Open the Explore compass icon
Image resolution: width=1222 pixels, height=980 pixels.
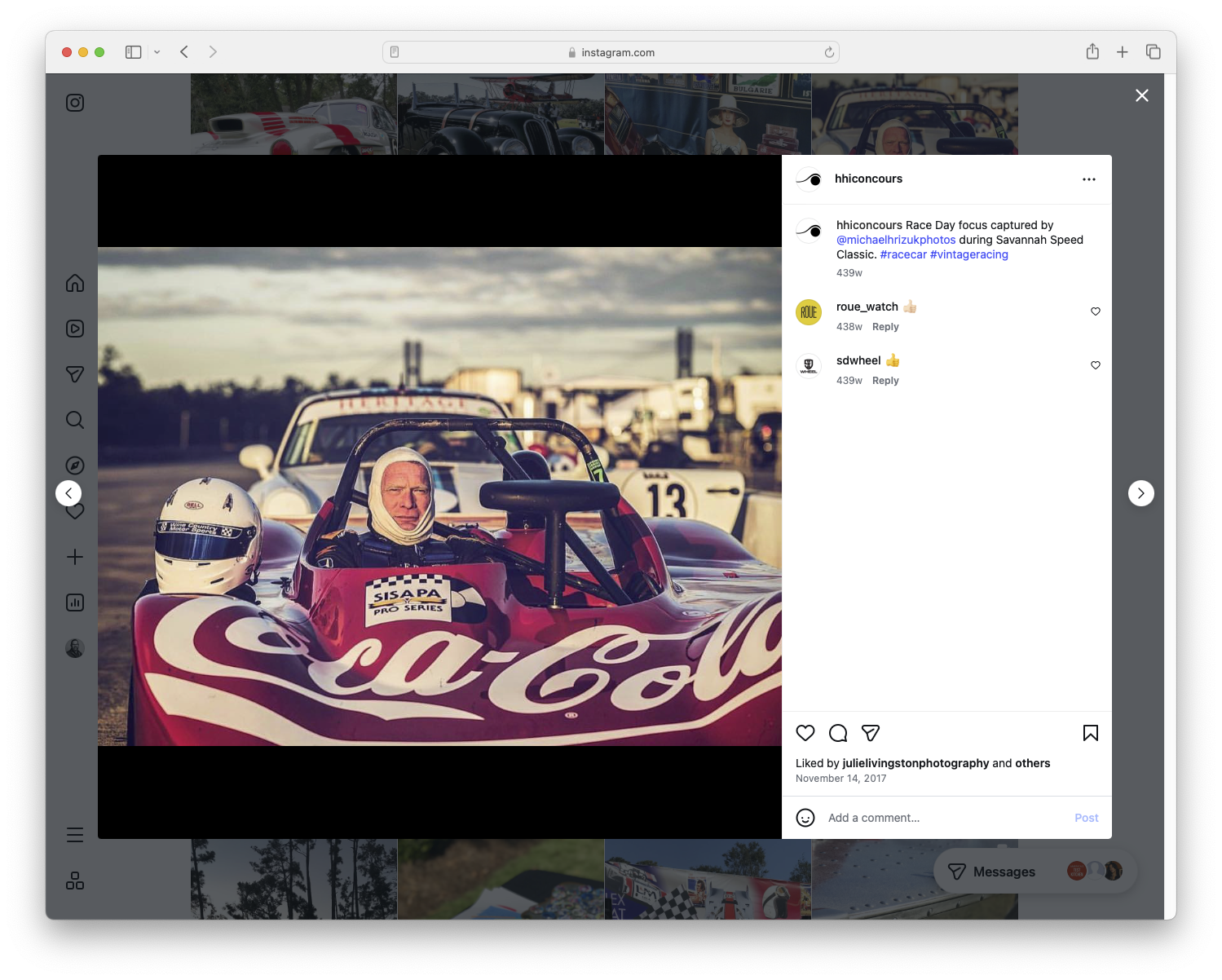(74, 466)
